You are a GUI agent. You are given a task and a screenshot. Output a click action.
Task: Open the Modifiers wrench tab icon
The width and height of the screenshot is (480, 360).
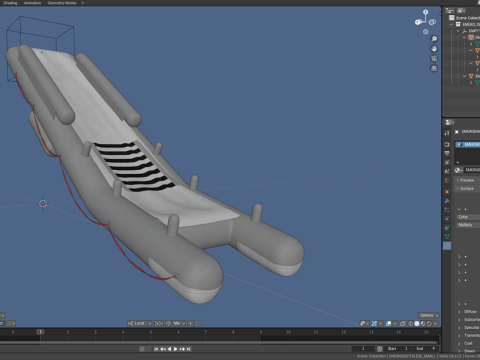pyautogui.click(x=447, y=201)
